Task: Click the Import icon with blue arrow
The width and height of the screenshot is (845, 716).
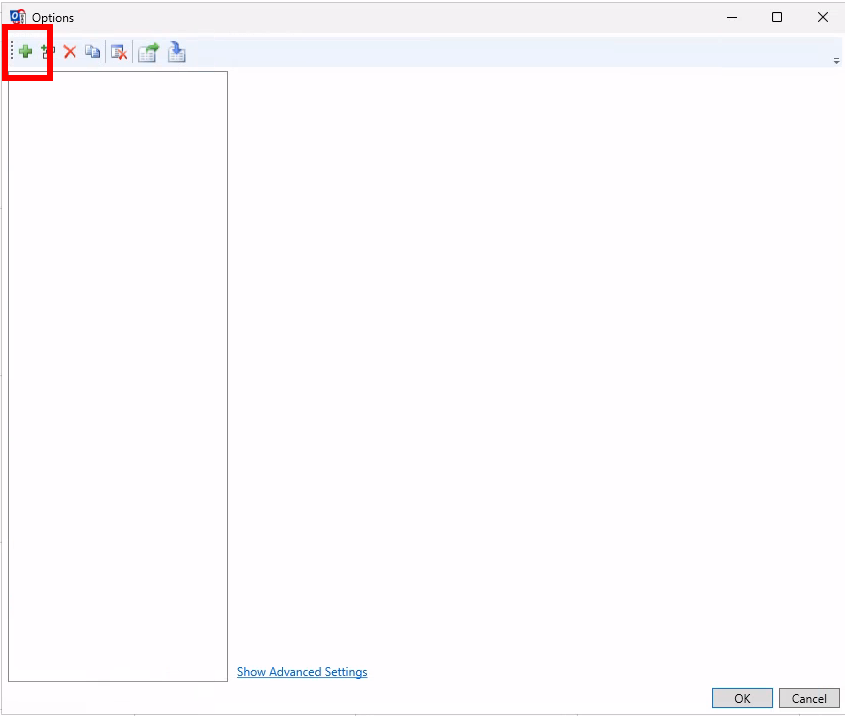Action: click(176, 52)
